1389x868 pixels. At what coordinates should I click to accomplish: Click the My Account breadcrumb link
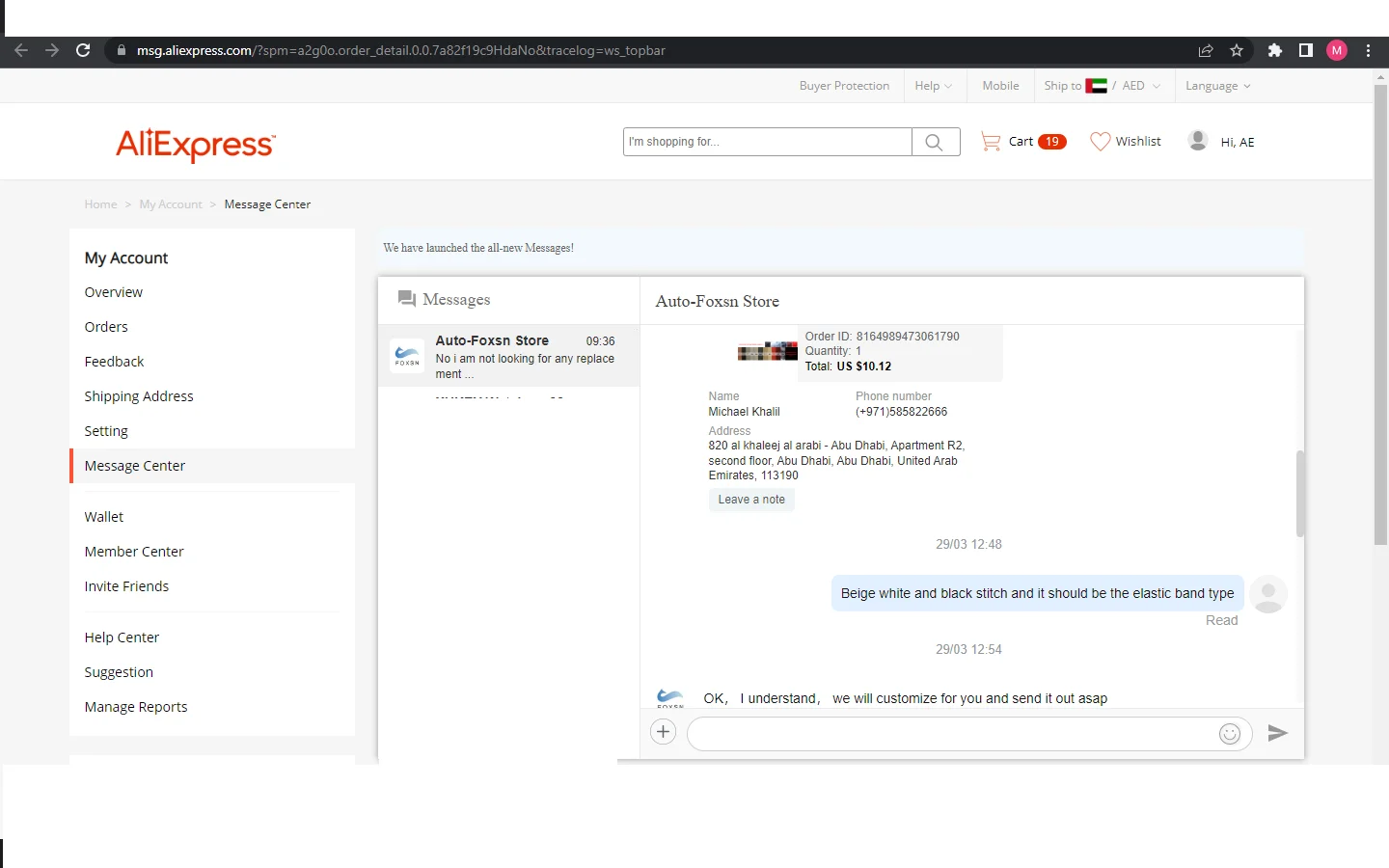[171, 204]
